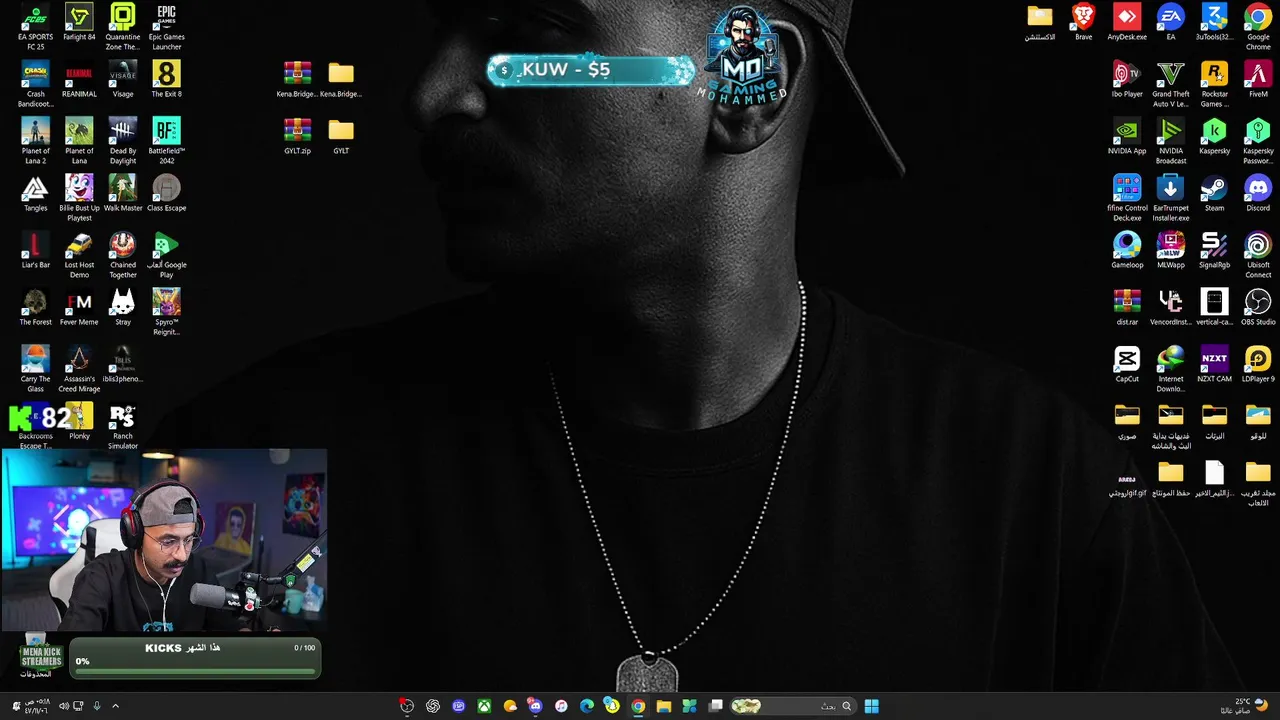
Task: Open Snapchat from the taskbar
Action: point(612,706)
